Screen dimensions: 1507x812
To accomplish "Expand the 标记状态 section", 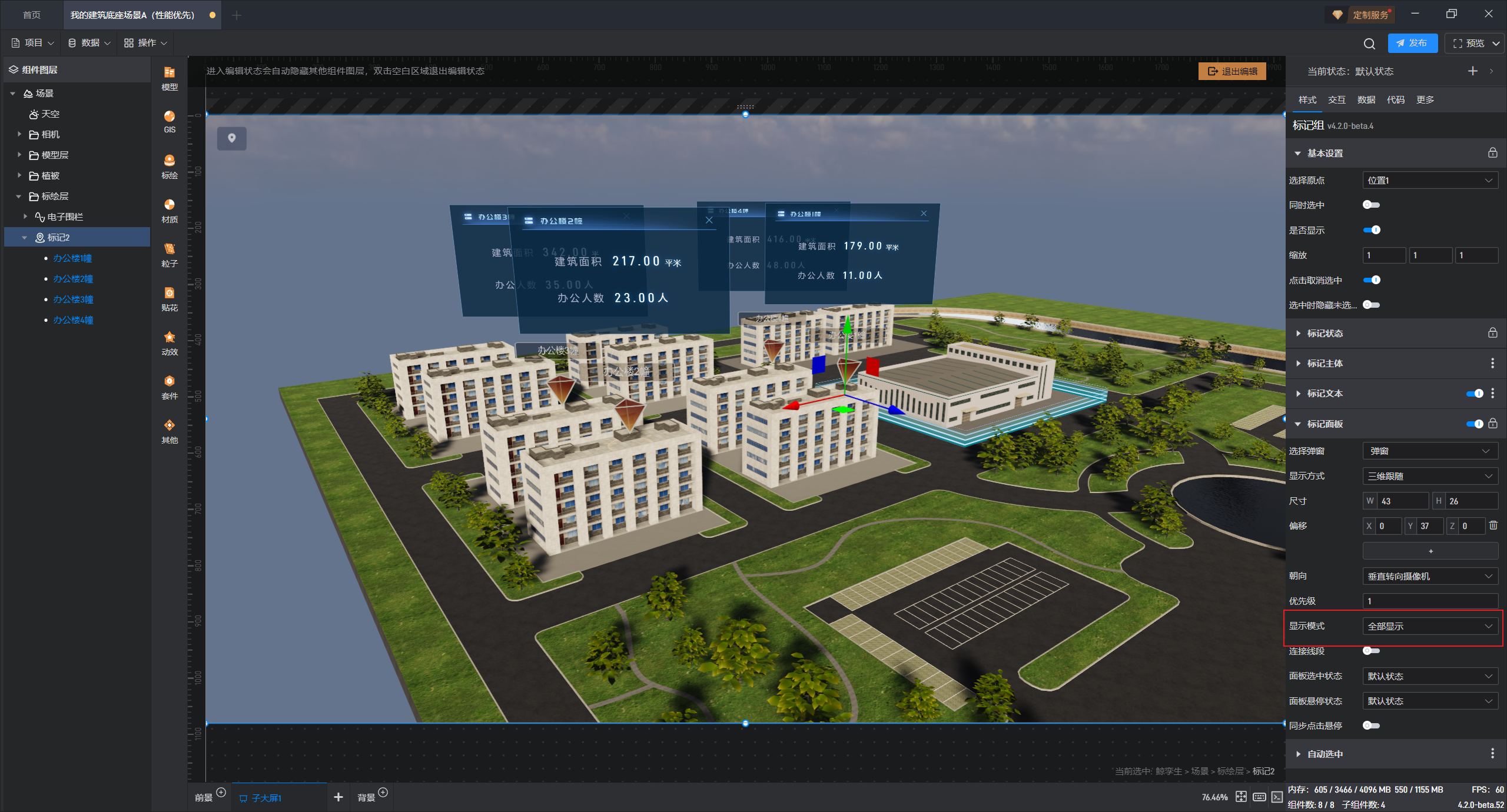I will point(1325,333).
